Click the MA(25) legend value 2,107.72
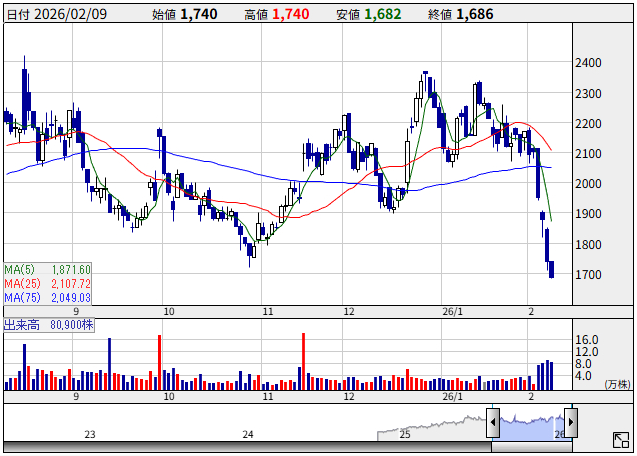Viewport: 637px width, 456px height. point(71,284)
